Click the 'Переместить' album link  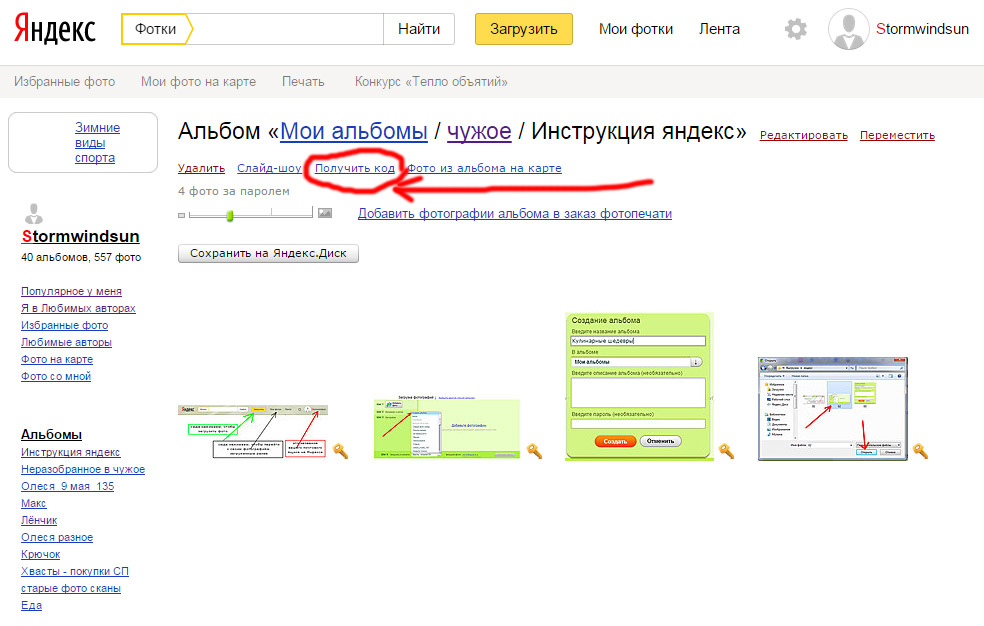tap(897, 135)
